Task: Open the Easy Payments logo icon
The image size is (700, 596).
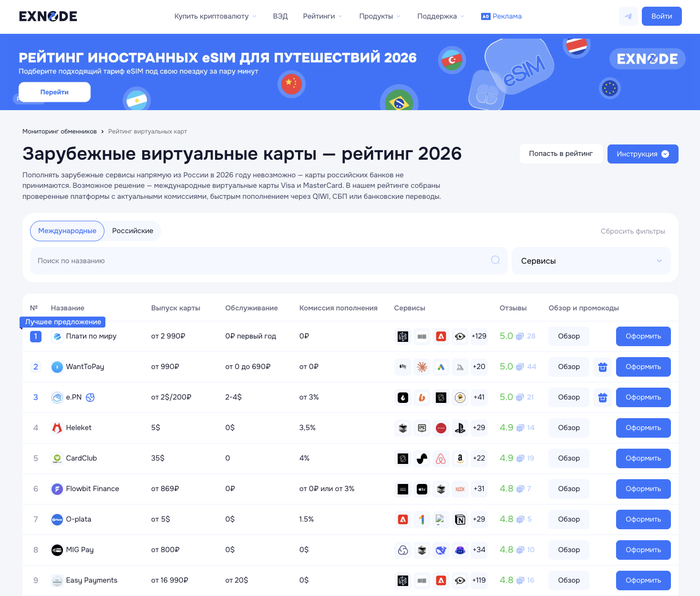Action: (x=57, y=580)
